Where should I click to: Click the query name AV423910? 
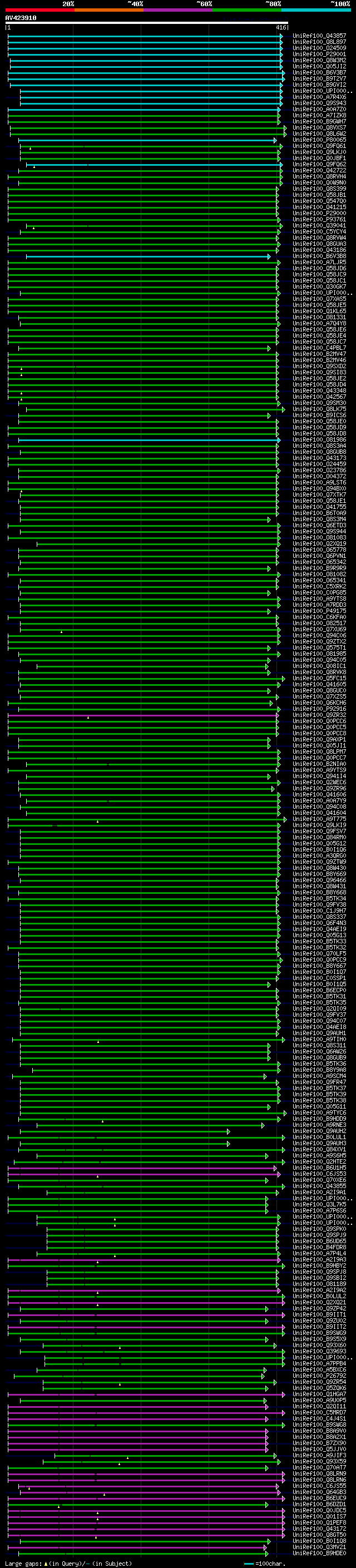21,18
